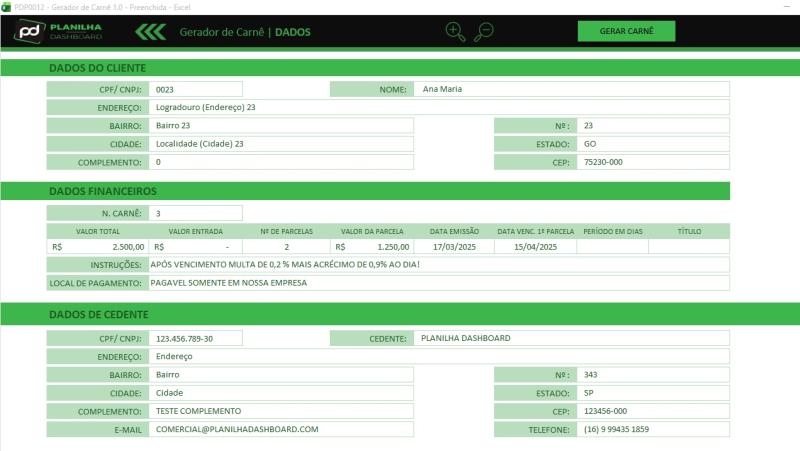The height and width of the screenshot is (451, 800).
Task: Click the NOME field showing Ana Maria
Action: point(572,89)
